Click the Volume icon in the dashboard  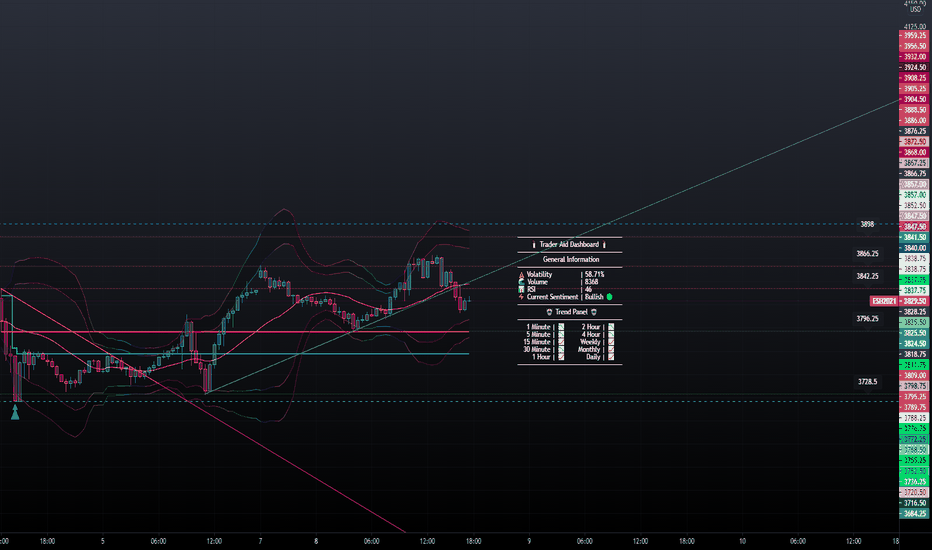pyautogui.click(x=521, y=282)
